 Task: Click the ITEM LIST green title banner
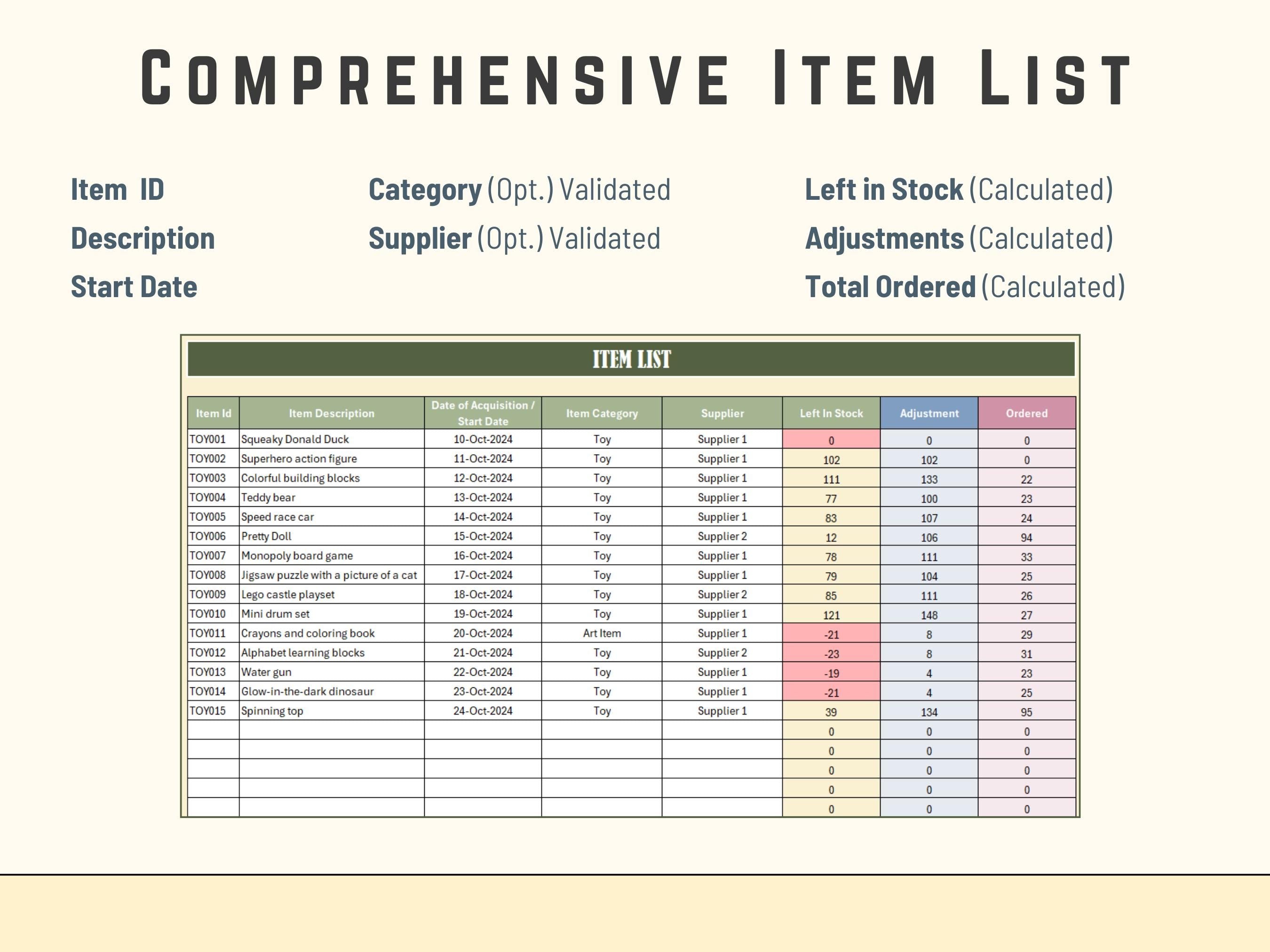pyautogui.click(x=631, y=359)
